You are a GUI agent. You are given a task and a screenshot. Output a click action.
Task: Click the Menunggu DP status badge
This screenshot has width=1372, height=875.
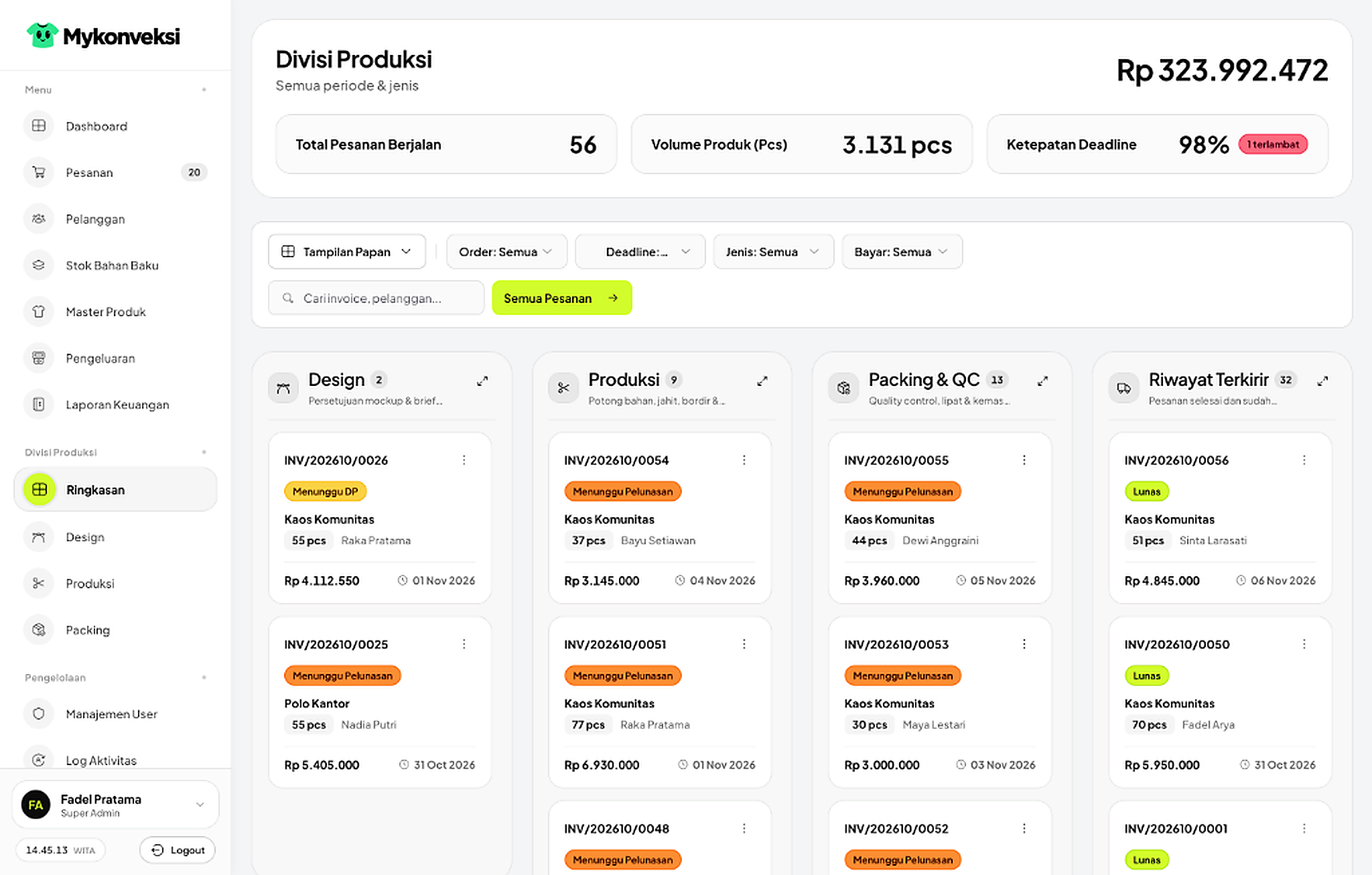tap(326, 491)
